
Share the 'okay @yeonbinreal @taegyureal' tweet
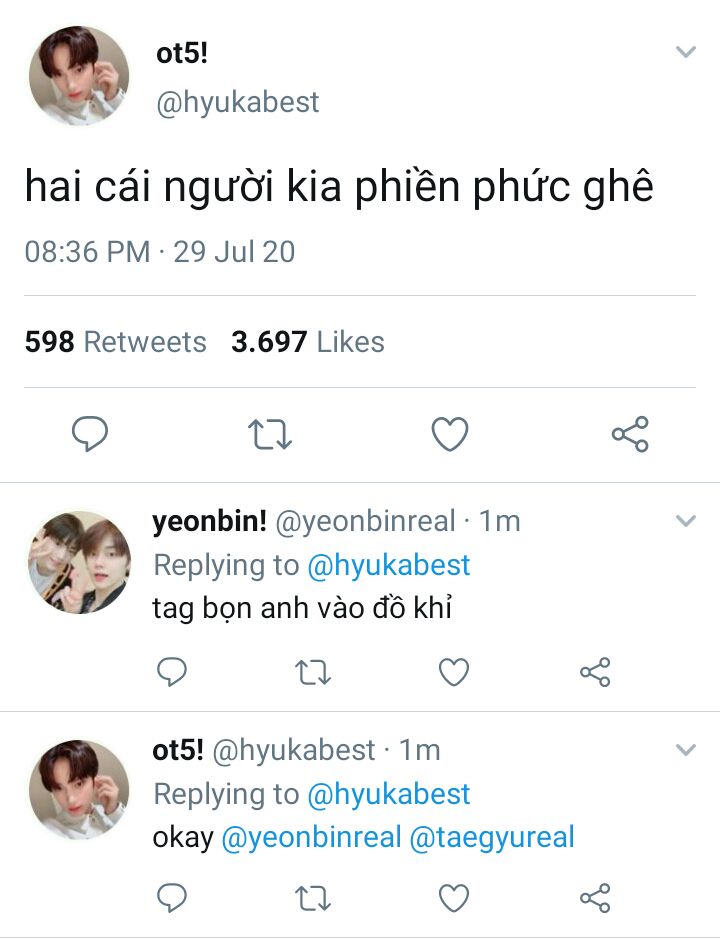(x=595, y=897)
